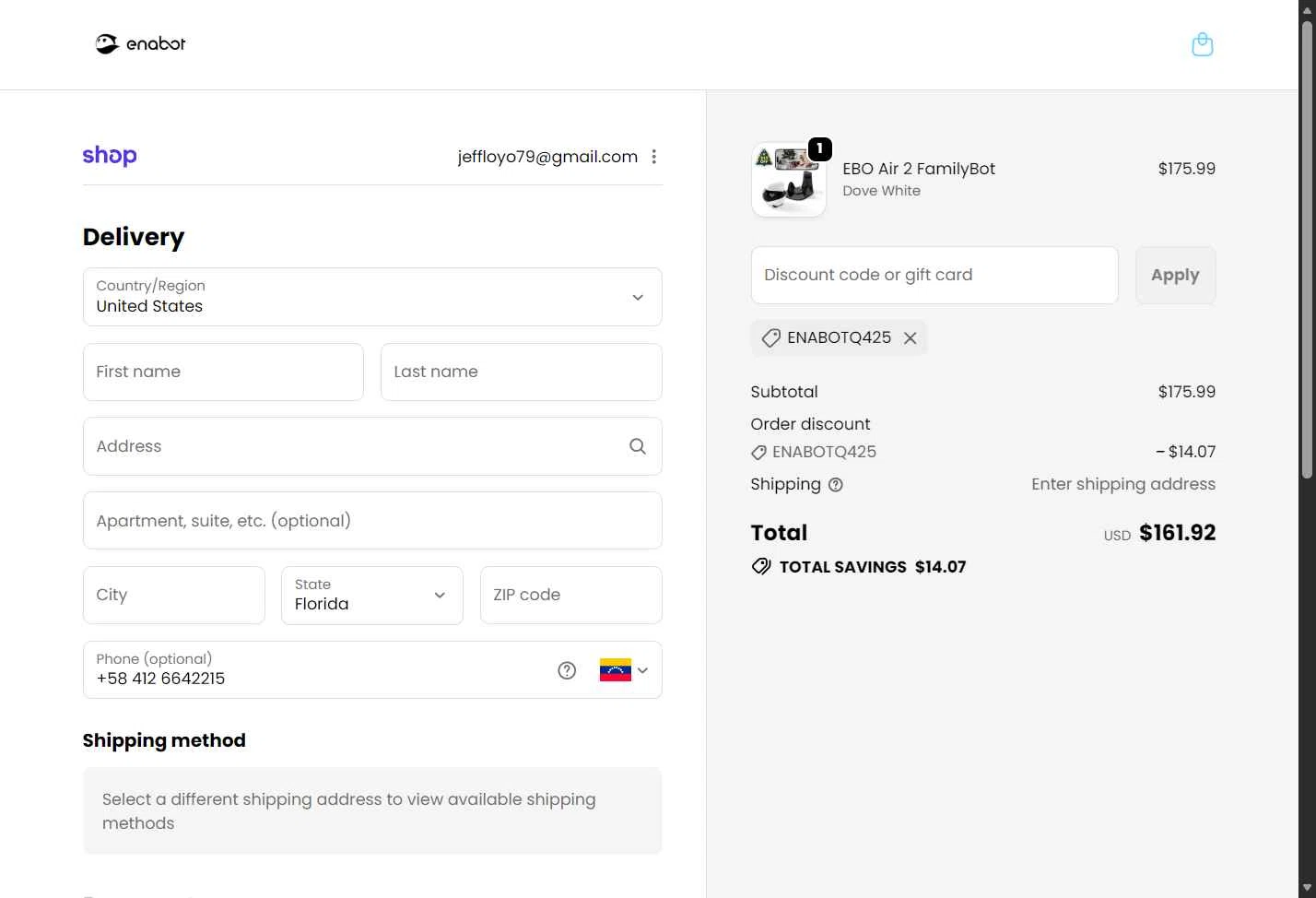Click the TOTAL SAVINGS $14.07 text
Screen dimensions: 1316x898
[873, 567]
